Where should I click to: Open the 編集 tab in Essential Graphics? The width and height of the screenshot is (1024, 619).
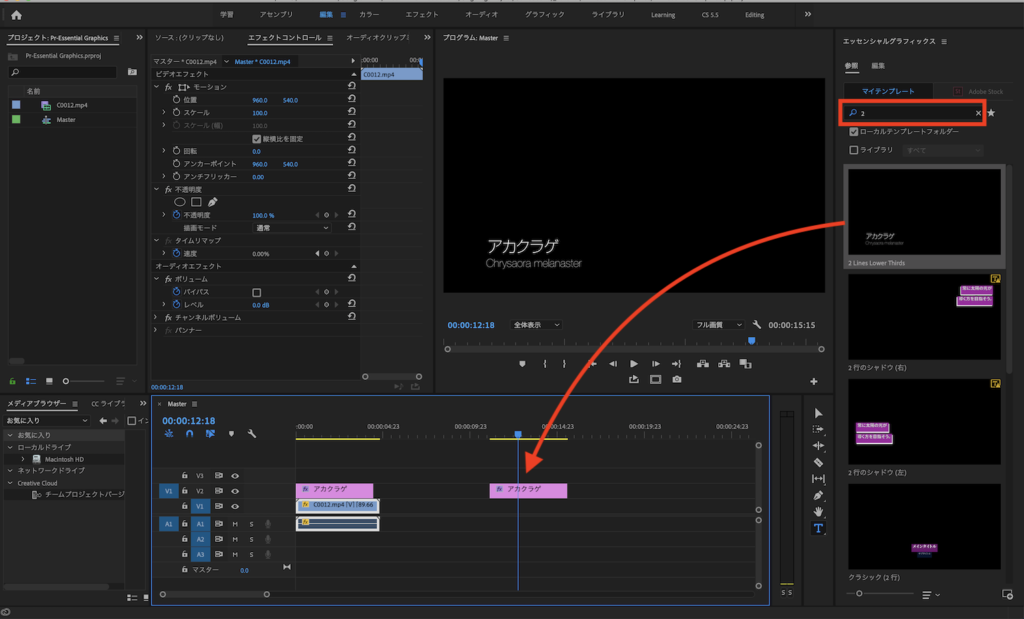point(878,65)
